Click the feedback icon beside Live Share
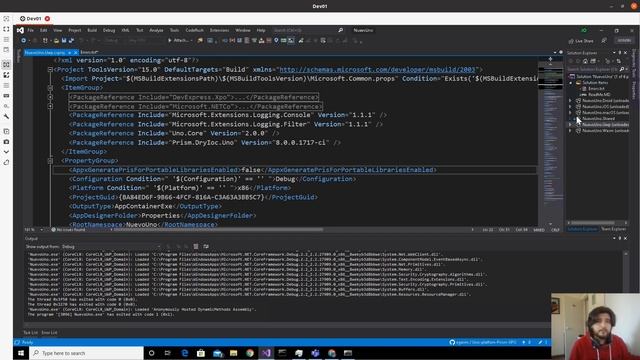The image size is (640, 360). click(x=604, y=40)
